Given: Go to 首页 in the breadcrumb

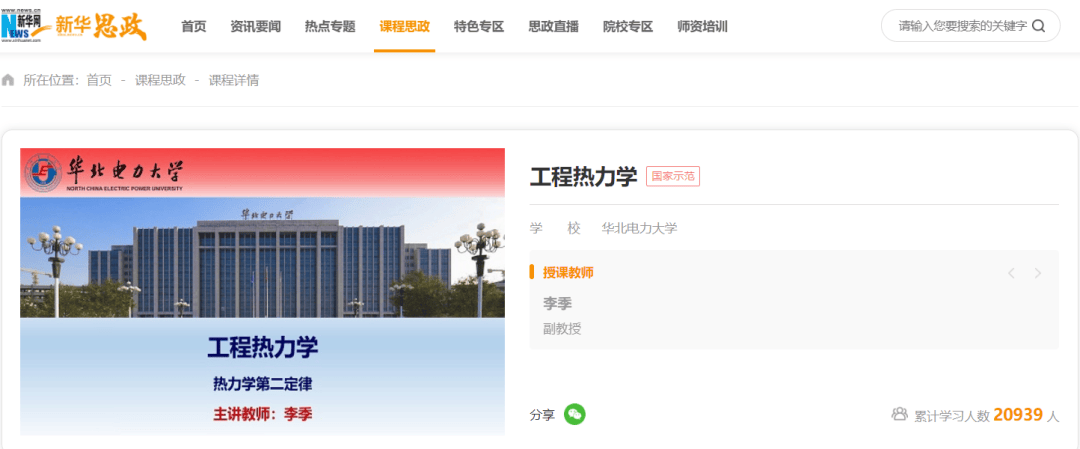Looking at the screenshot, I should click(98, 80).
